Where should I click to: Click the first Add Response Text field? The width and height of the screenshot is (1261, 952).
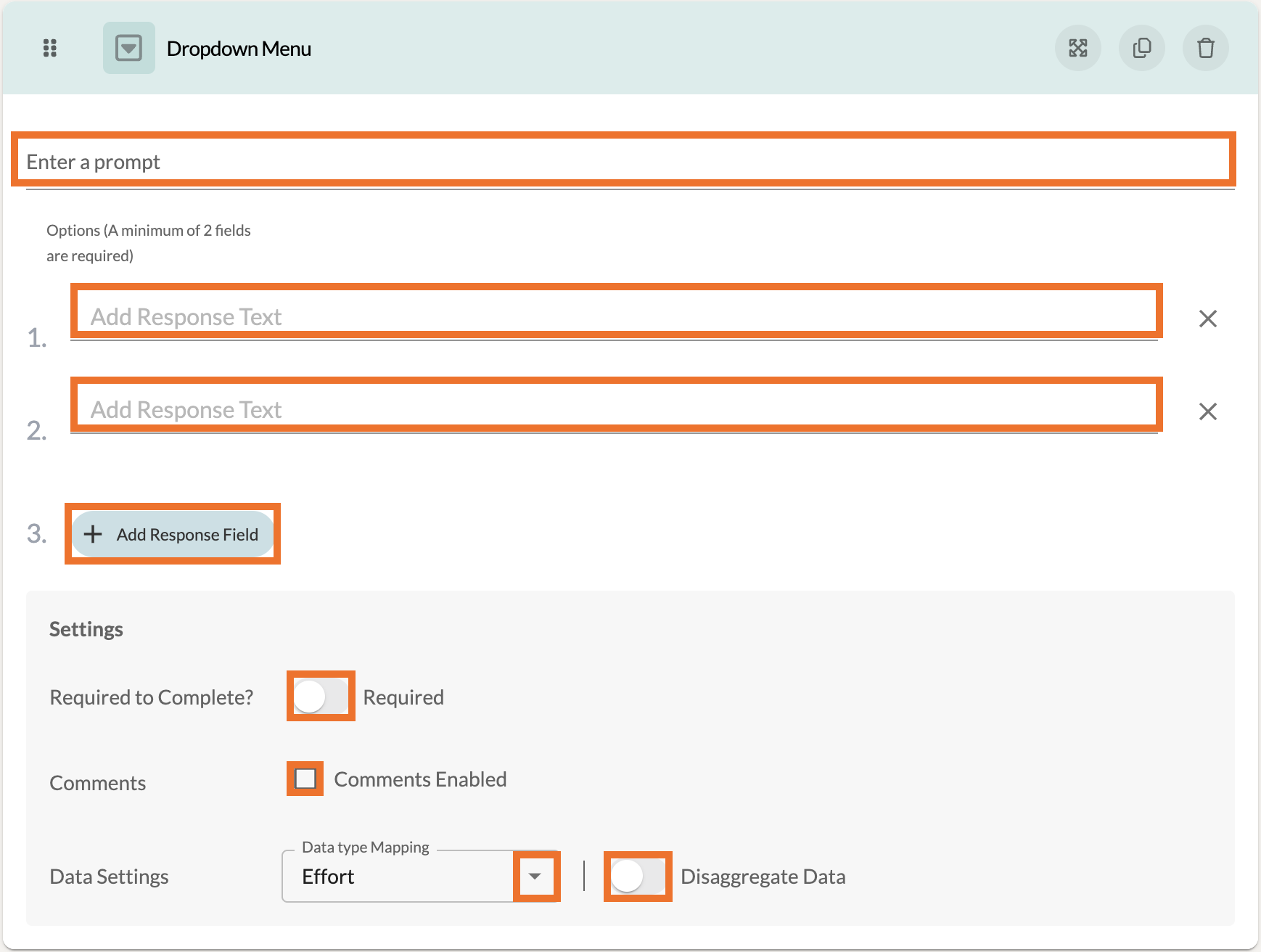point(615,316)
